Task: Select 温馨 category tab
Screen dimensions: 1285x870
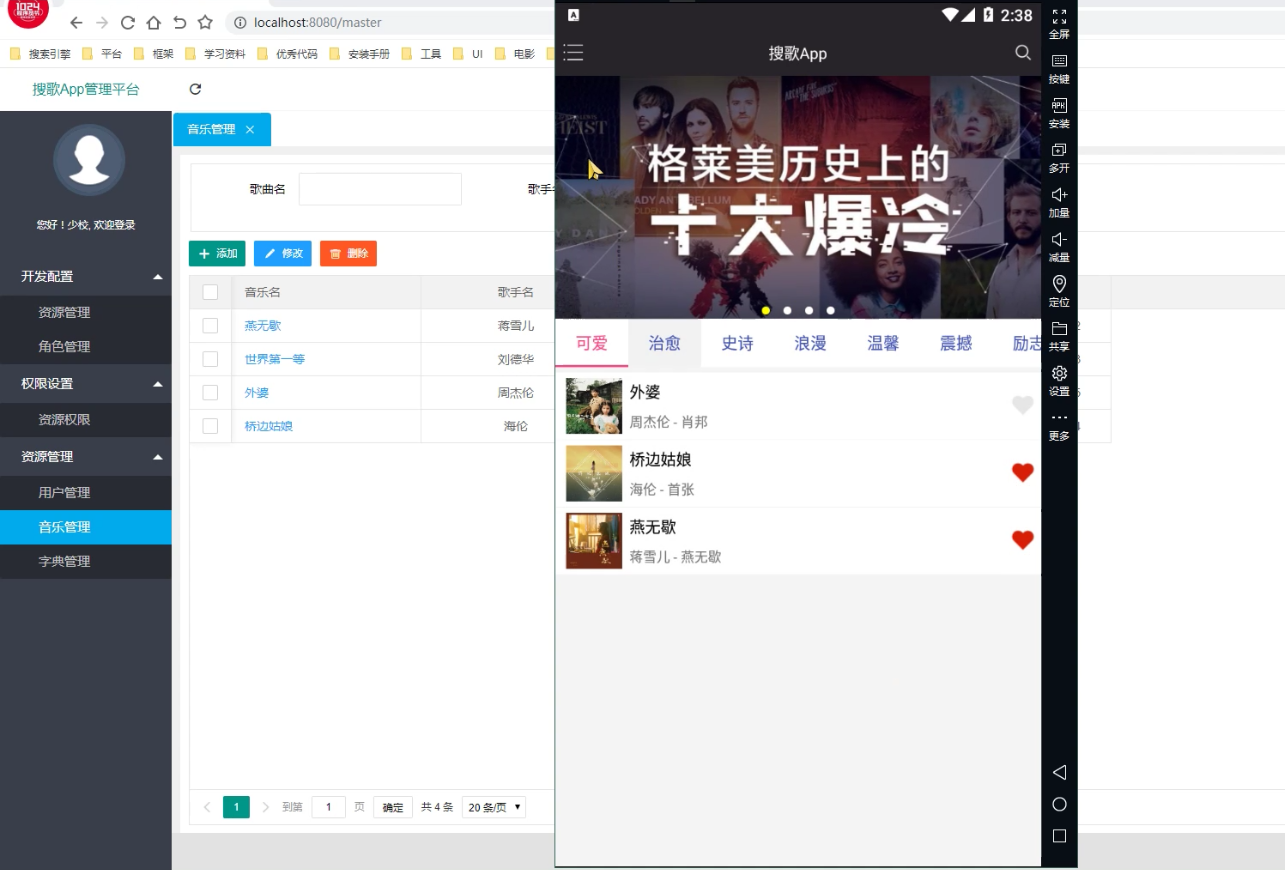Action: tap(883, 343)
